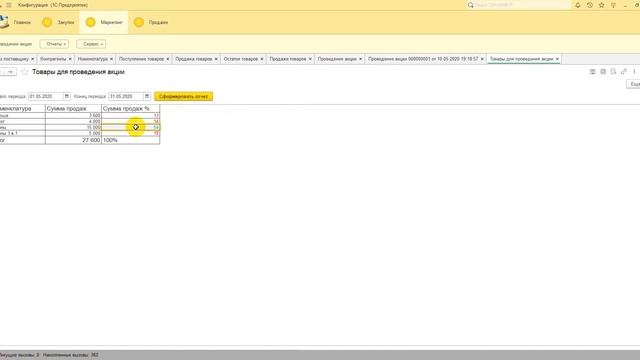Screen dimensions: 640x360
Task: Close the Номенклатура tab
Action: pos(111,59)
